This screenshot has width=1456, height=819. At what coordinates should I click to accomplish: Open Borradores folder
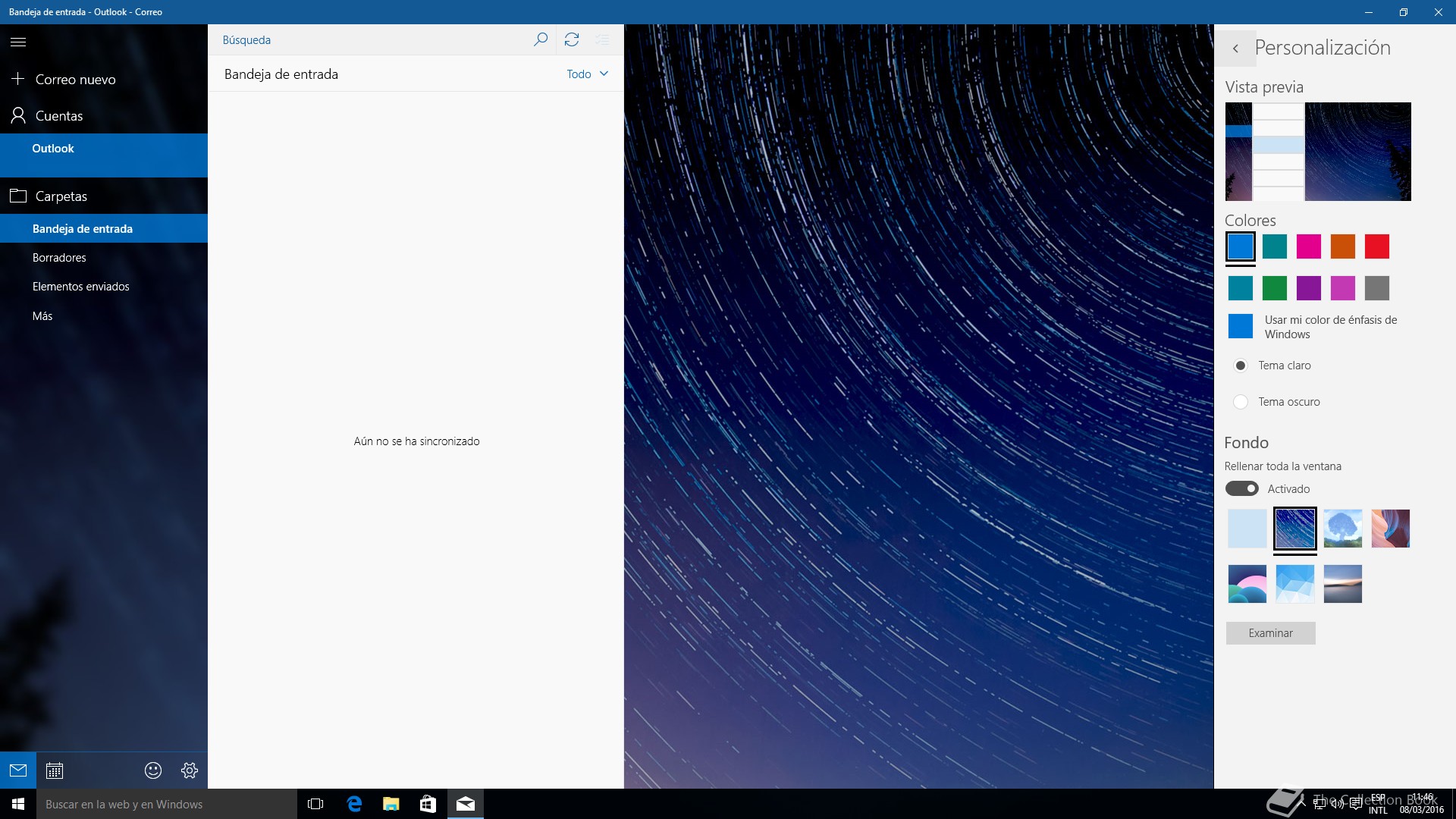pyautogui.click(x=104, y=258)
